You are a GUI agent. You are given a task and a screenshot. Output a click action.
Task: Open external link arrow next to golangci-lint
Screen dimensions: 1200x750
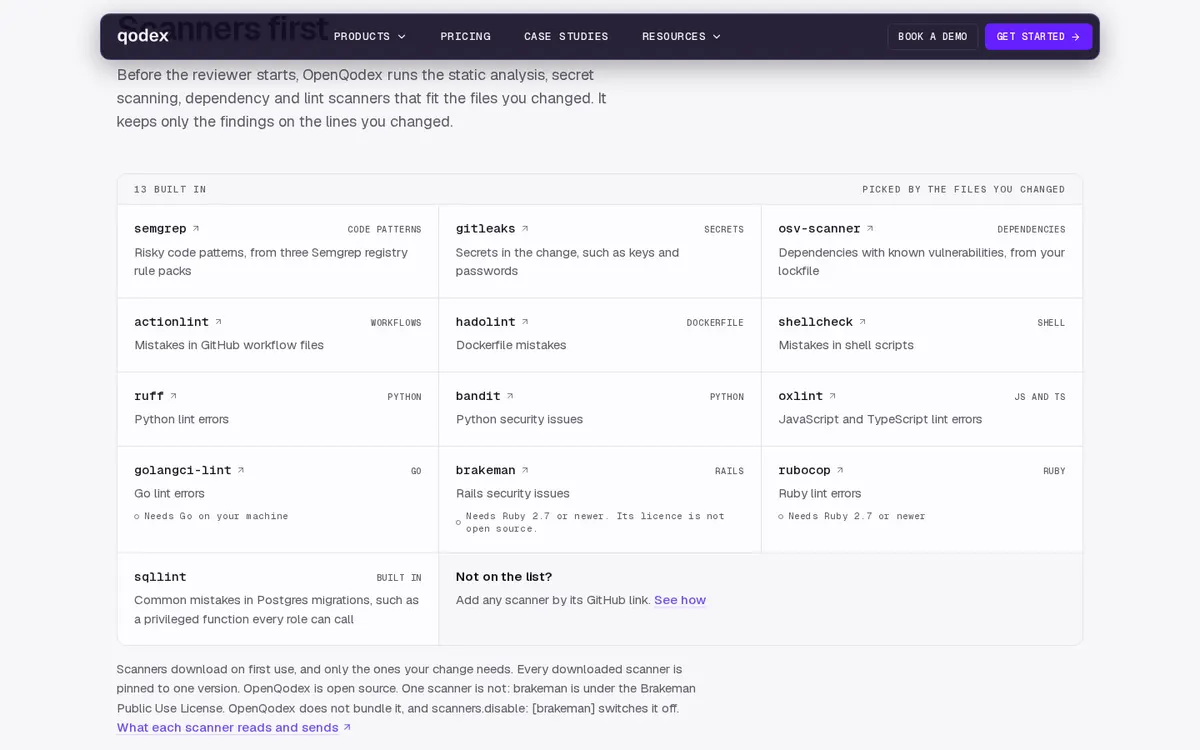click(241, 470)
